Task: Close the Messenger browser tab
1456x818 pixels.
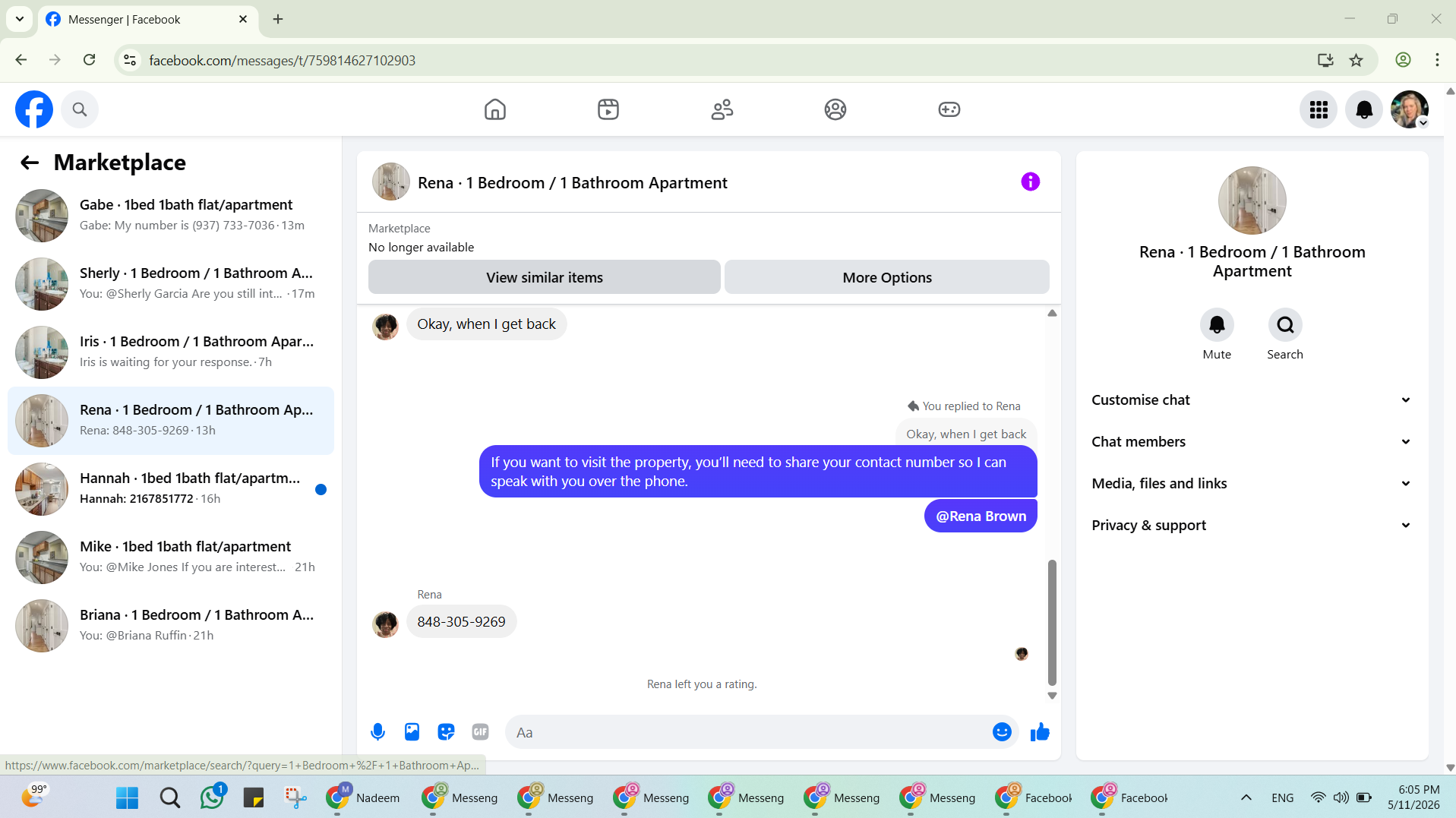Action: point(243,19)
